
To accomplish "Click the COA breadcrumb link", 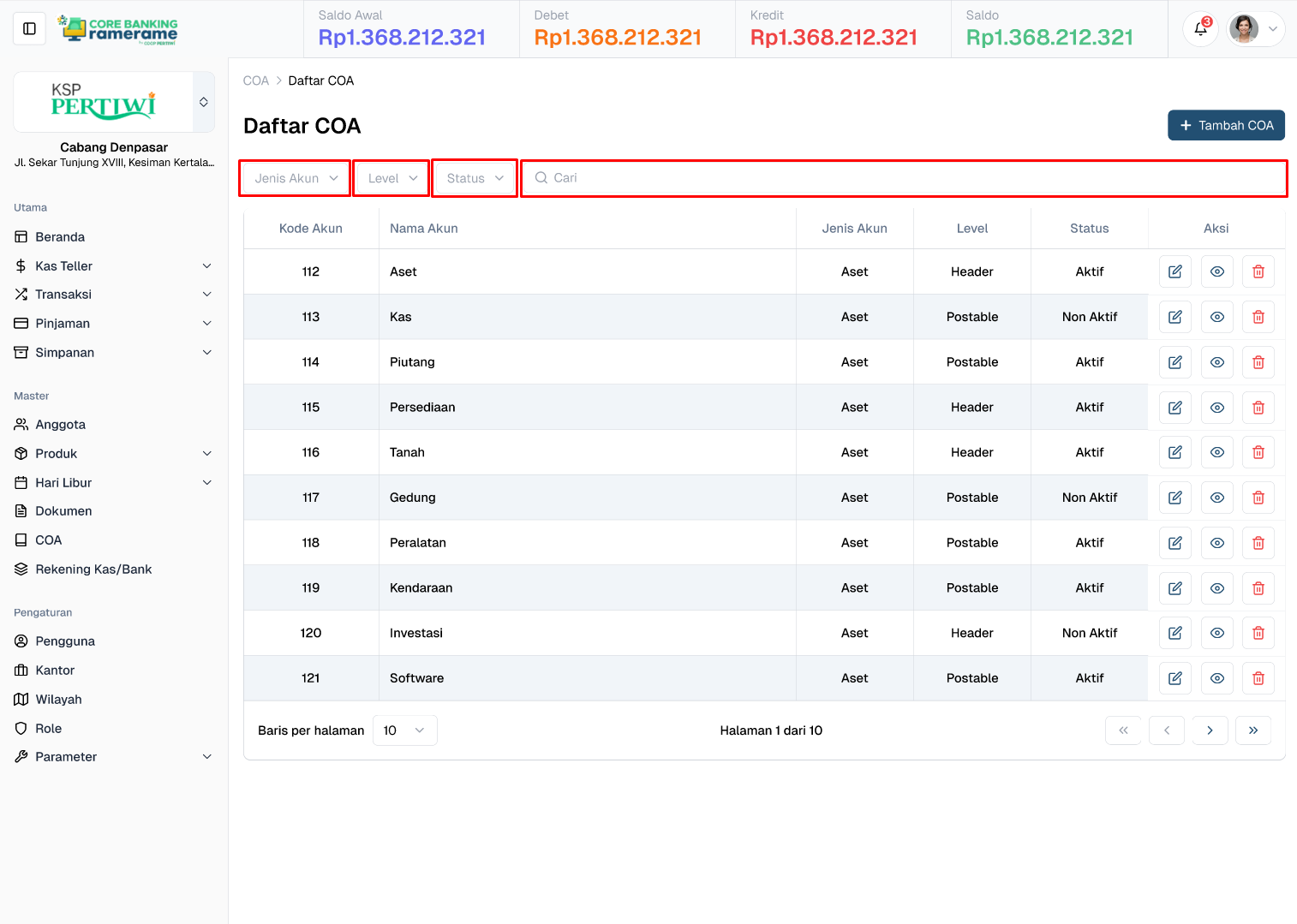I will click(x=255, y=80).
